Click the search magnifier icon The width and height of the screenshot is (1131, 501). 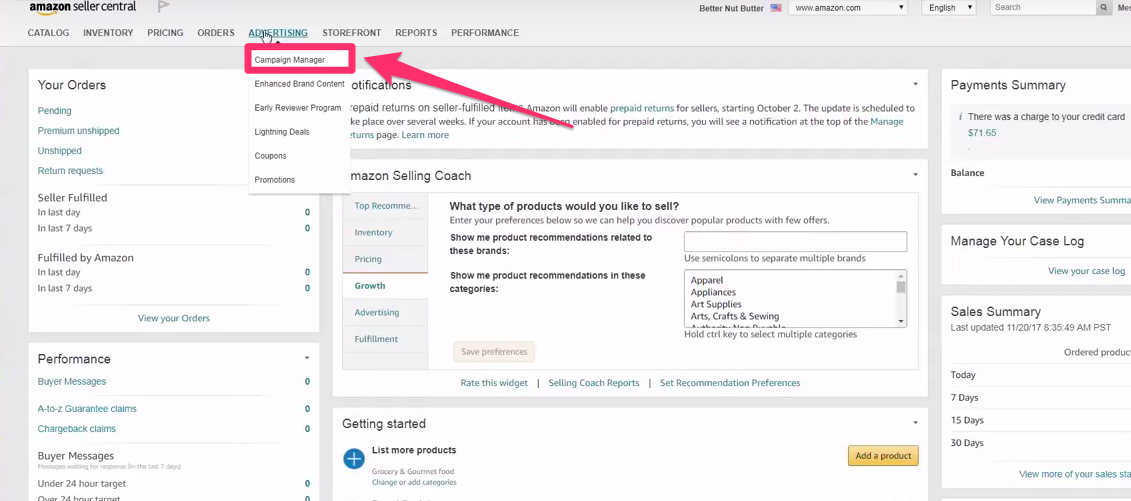1104,8
